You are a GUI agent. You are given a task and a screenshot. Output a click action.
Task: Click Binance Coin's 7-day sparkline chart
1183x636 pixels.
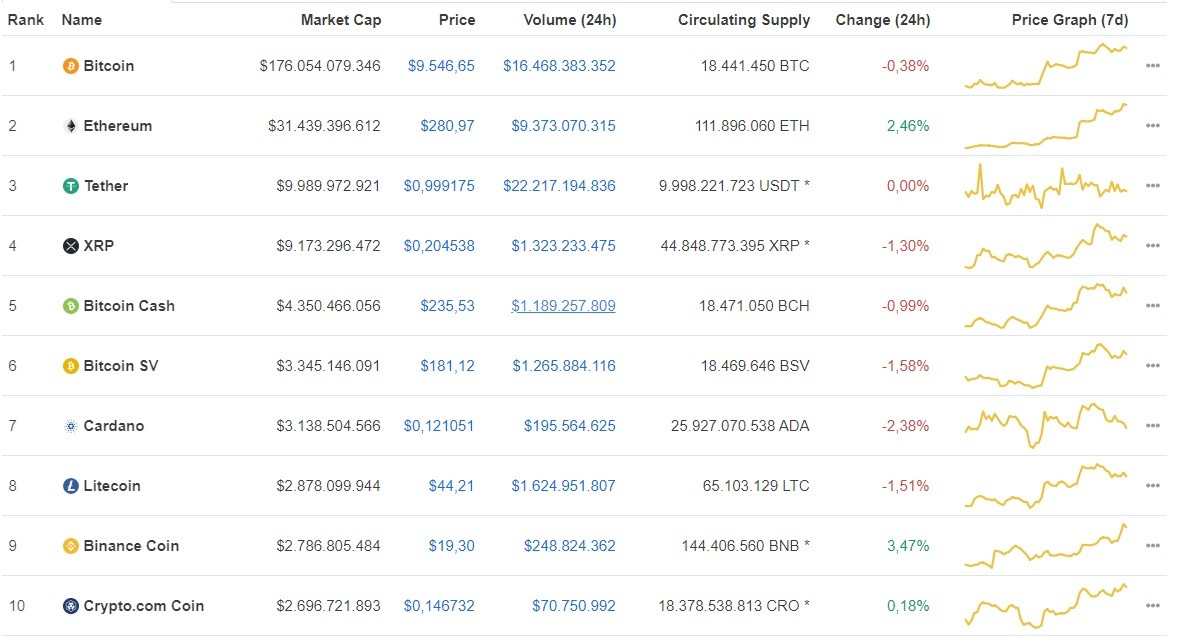pyautogui.click(x=1045, y=546)
